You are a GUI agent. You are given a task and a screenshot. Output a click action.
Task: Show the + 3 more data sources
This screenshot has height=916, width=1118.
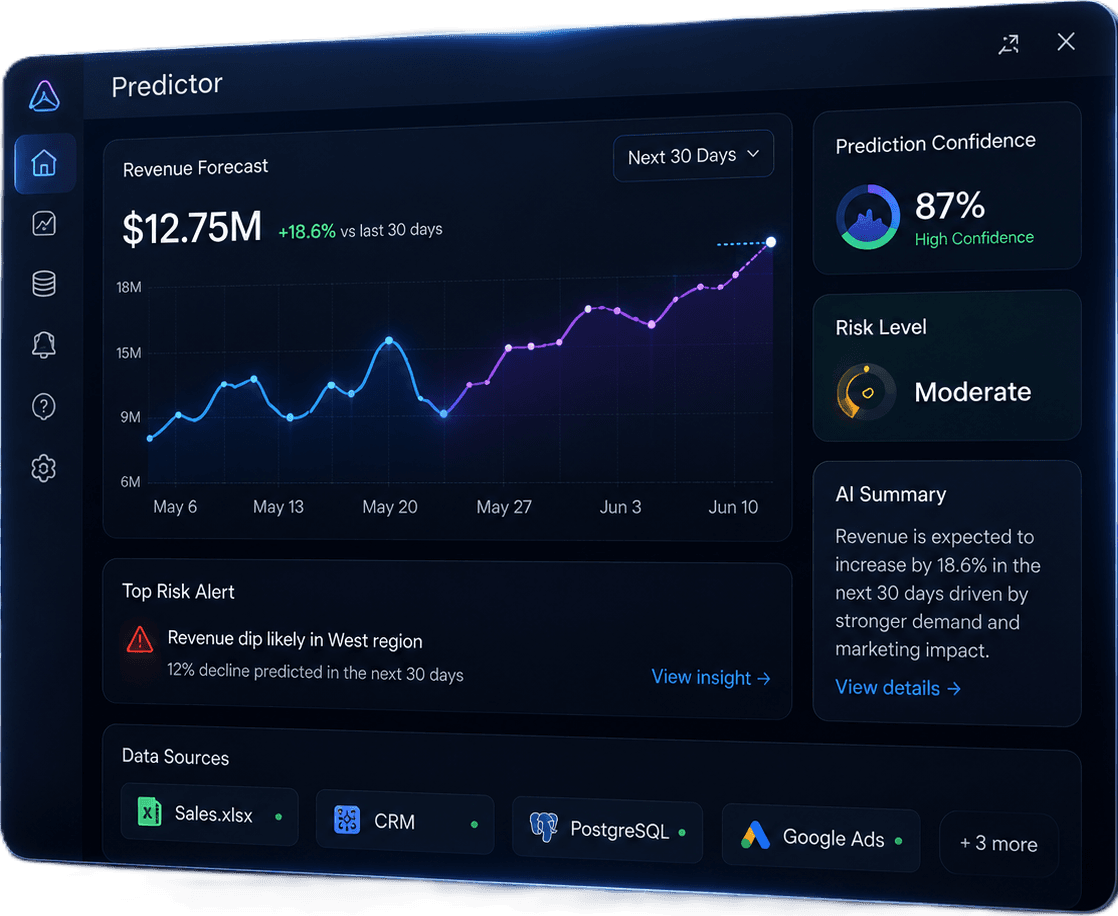point(998,844)
